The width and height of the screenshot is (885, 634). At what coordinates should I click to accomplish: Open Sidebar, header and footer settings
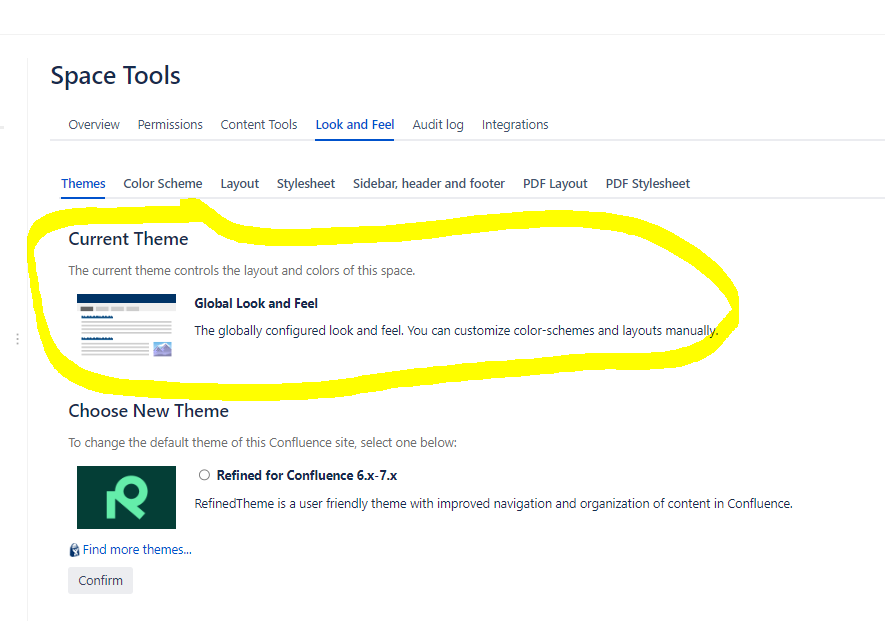(x=428, y=184)
